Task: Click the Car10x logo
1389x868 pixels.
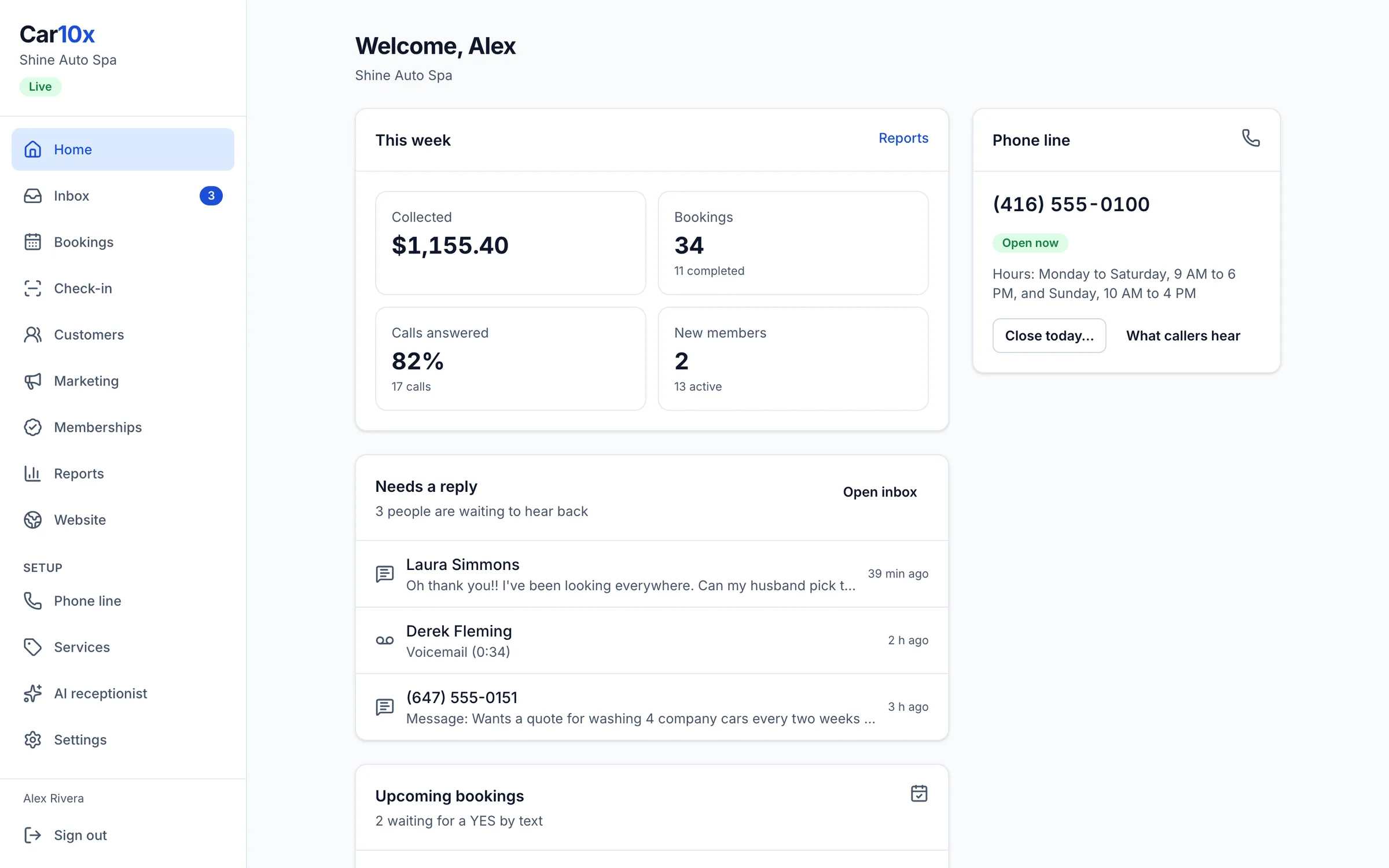Action: pos(57,34)
